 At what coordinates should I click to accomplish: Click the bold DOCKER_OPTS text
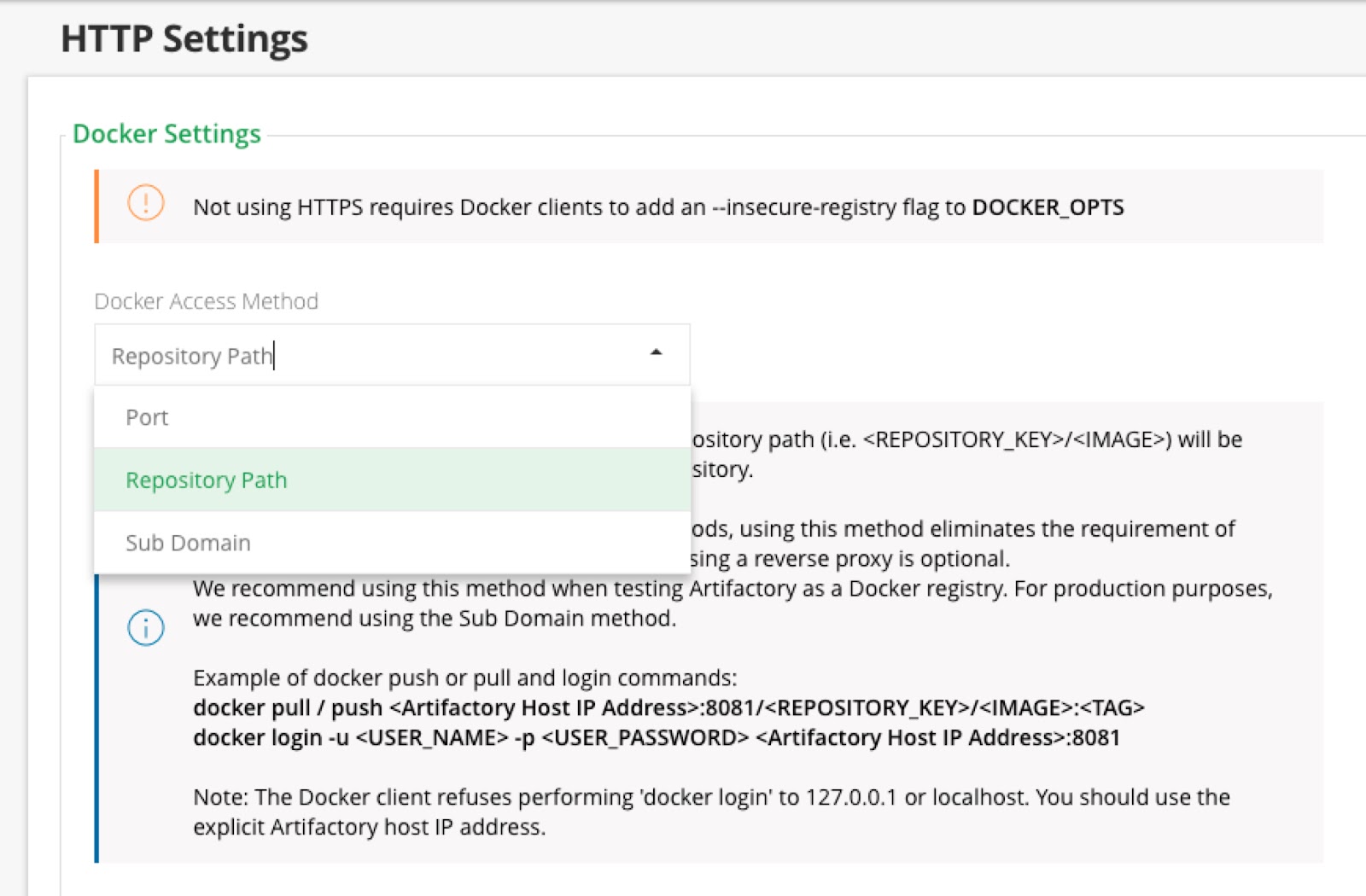click(1048, 207)
